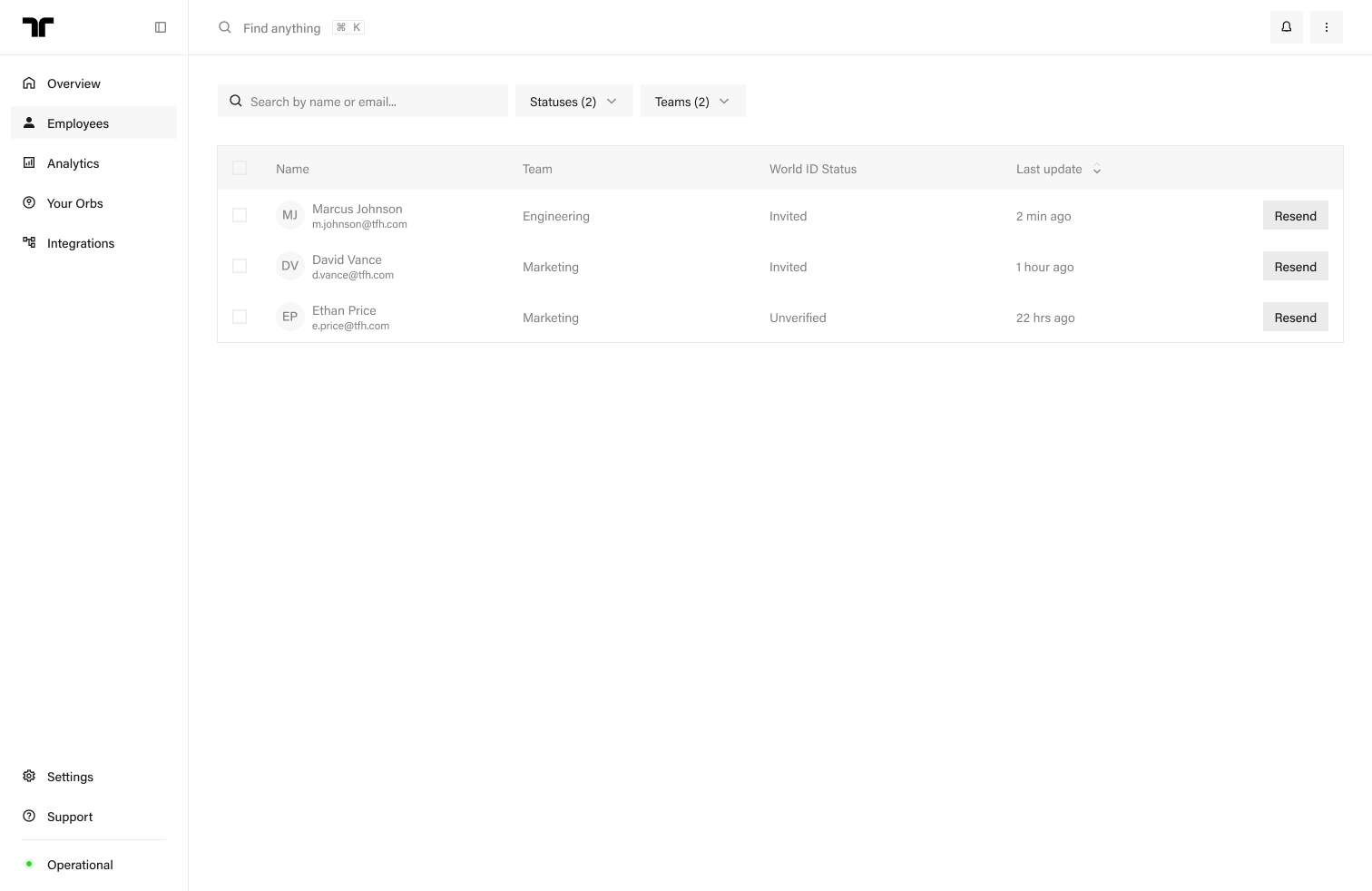Viewport: 1372px width, 891px height.
Task: Sort by Last update column arrows
Action: [1097, 169]
